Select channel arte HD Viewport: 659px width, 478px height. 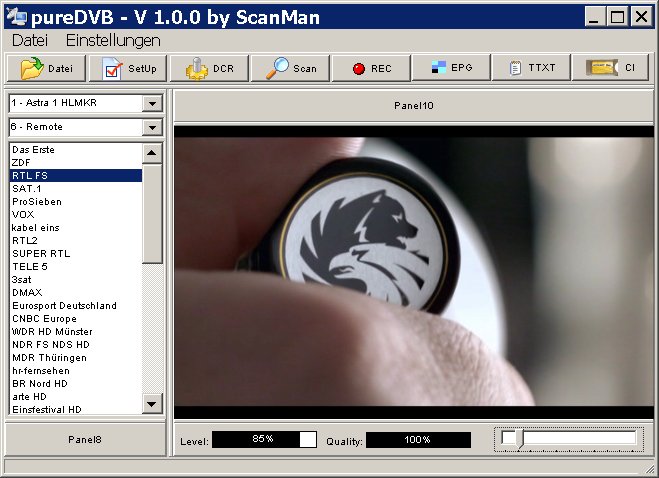(76, 397)
